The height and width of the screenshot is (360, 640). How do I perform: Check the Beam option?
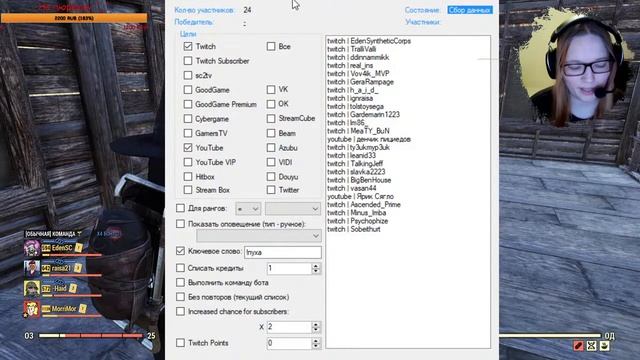[x=271, y=133]
